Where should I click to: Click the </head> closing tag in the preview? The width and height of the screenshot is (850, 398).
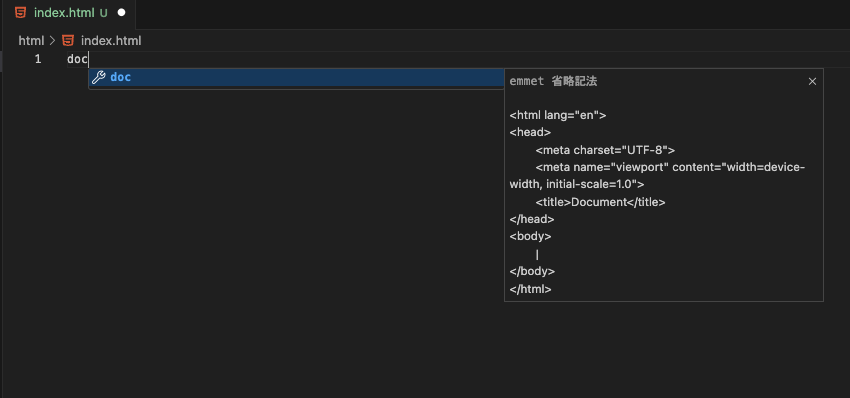(532, 220)
